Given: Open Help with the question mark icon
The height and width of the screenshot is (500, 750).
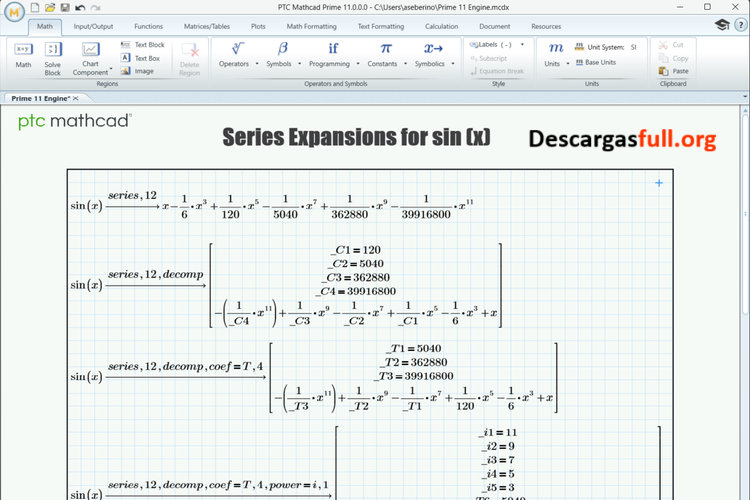Looking at the screenshot, I should click(740, 25).
